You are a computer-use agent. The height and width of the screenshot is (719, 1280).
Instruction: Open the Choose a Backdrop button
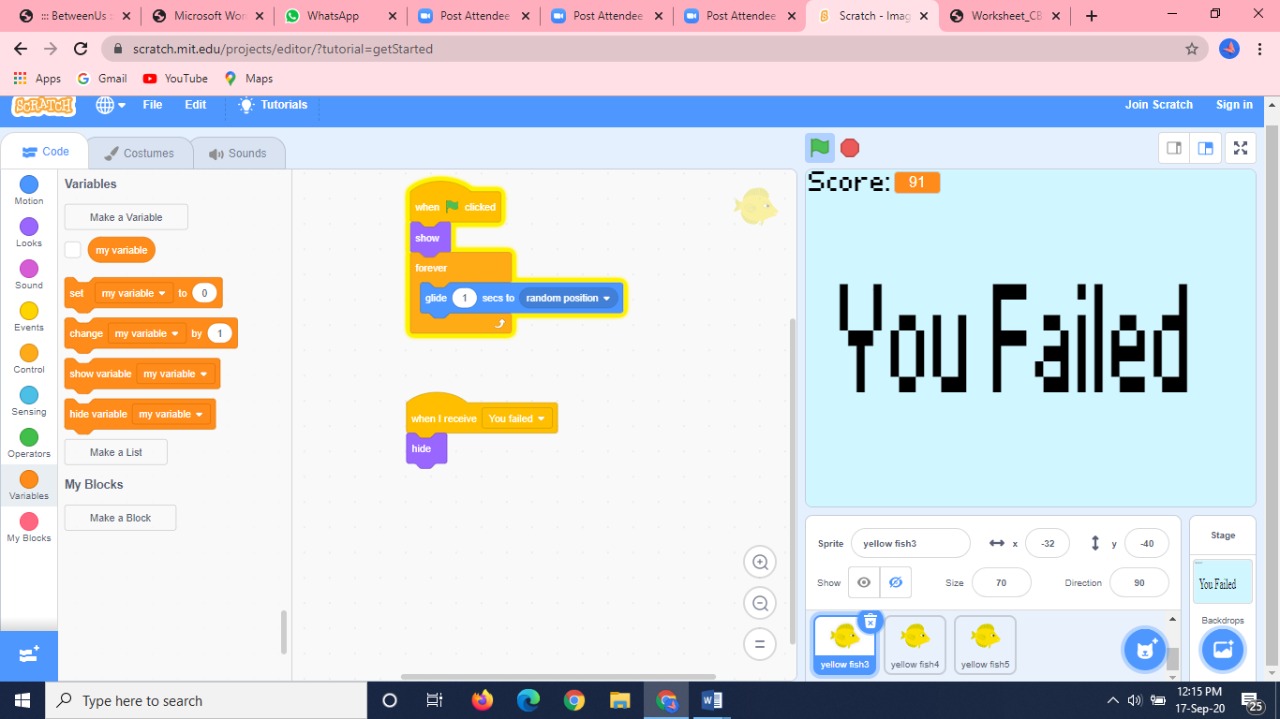1222,650
